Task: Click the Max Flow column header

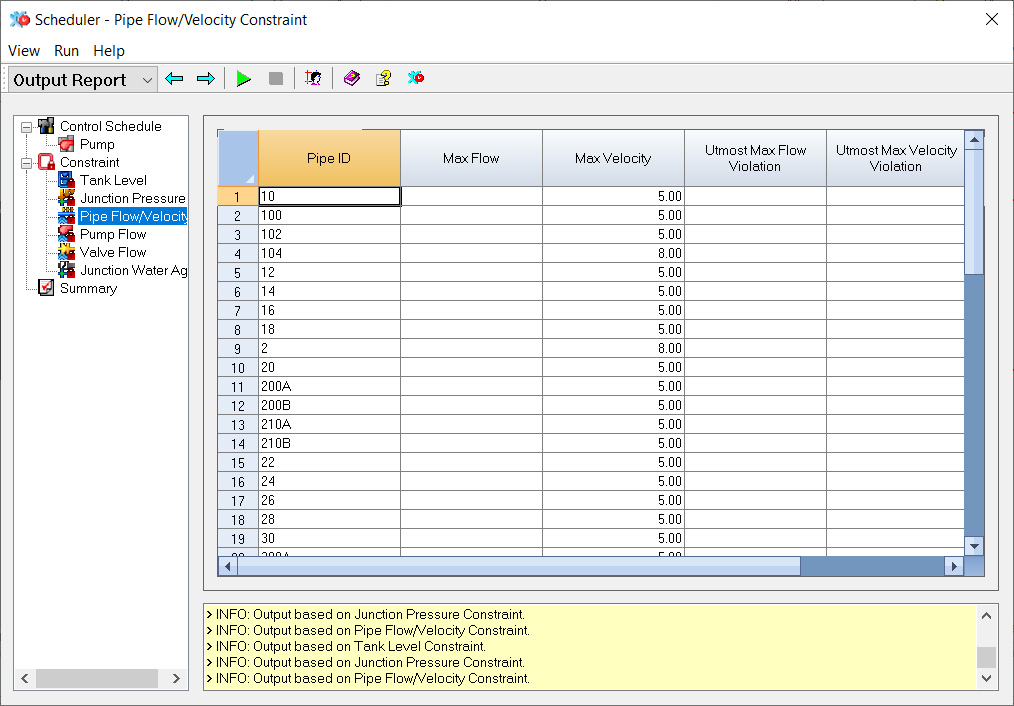Action: (x=471, y=158)
